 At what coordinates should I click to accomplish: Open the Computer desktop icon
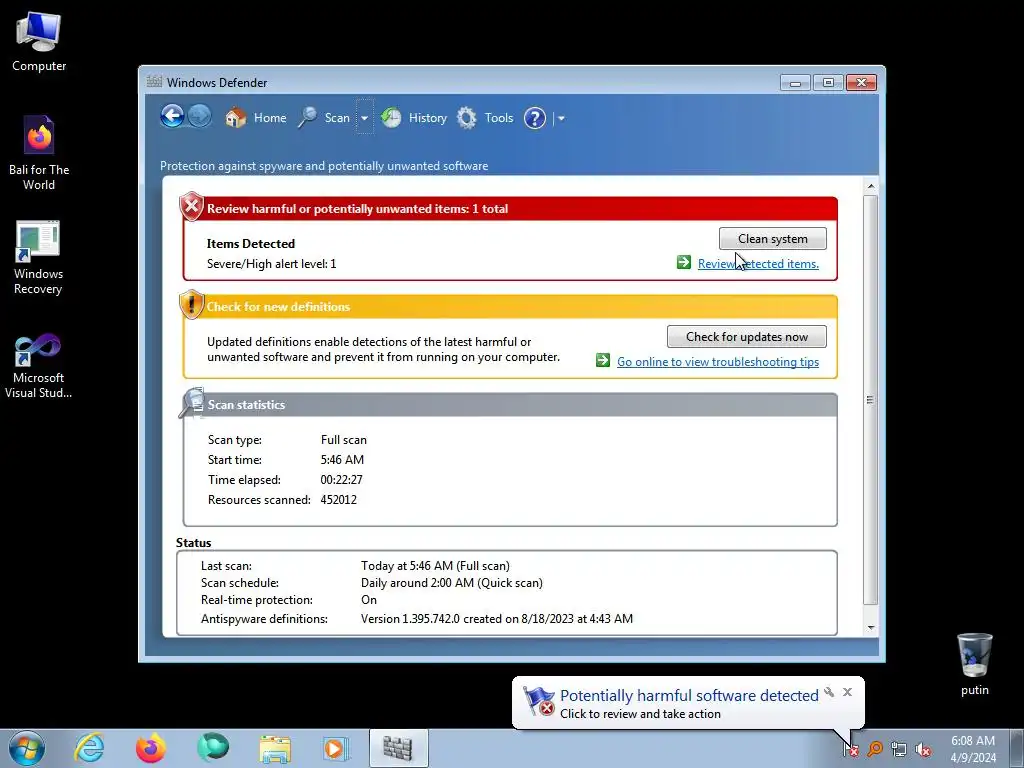(39, 41)
